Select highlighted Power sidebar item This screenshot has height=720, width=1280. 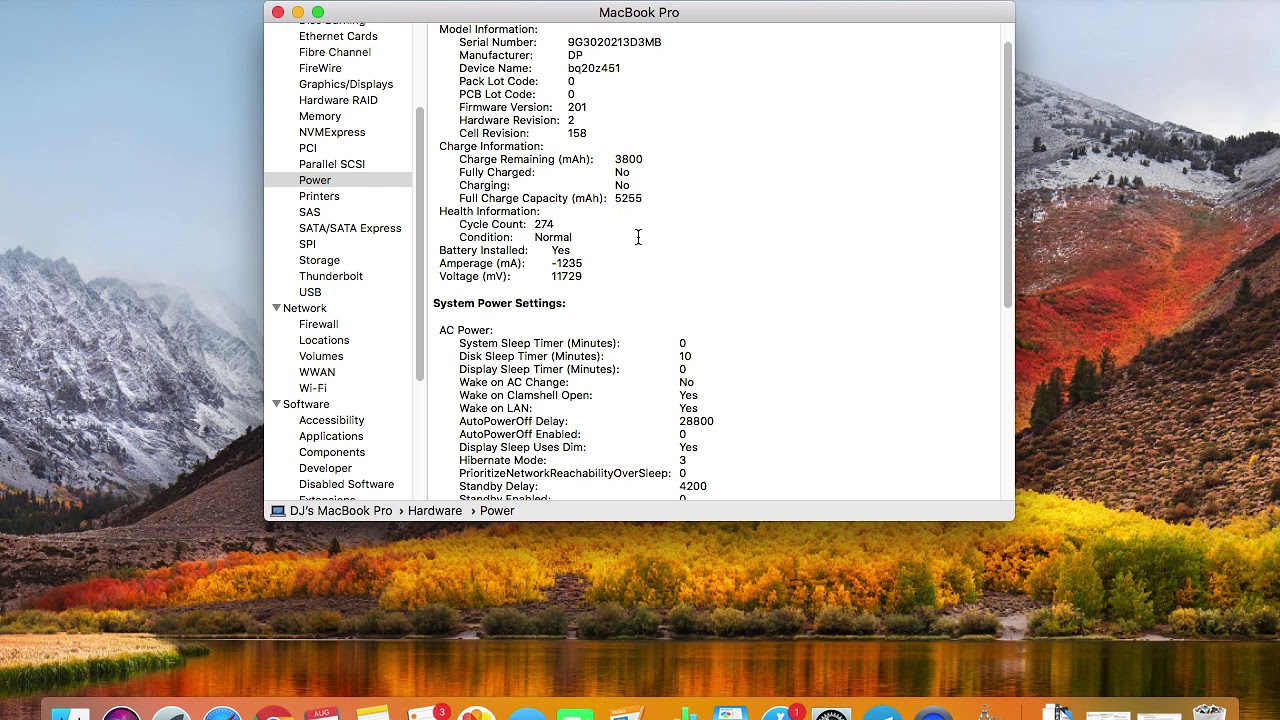tap(338, 180)
